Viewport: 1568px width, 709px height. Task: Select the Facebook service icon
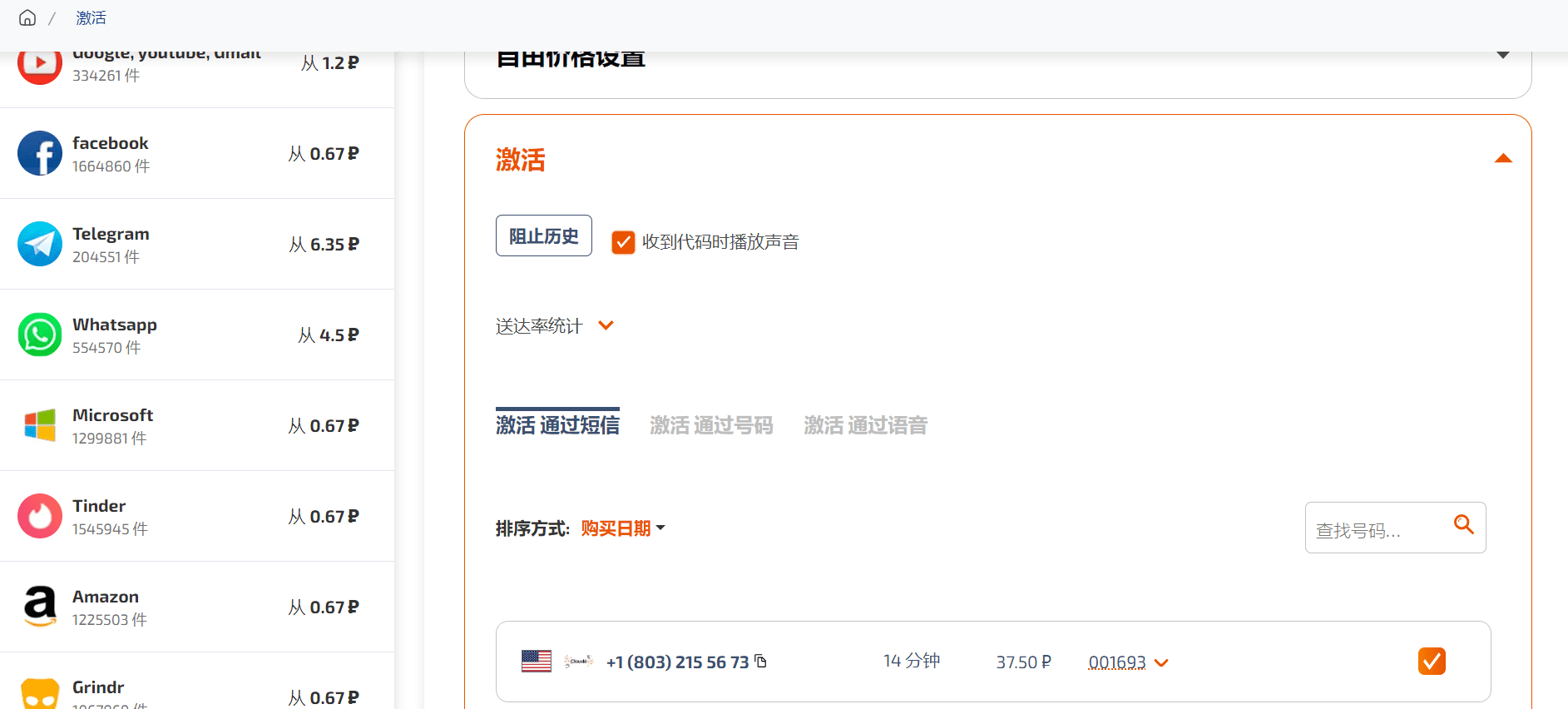40,153
